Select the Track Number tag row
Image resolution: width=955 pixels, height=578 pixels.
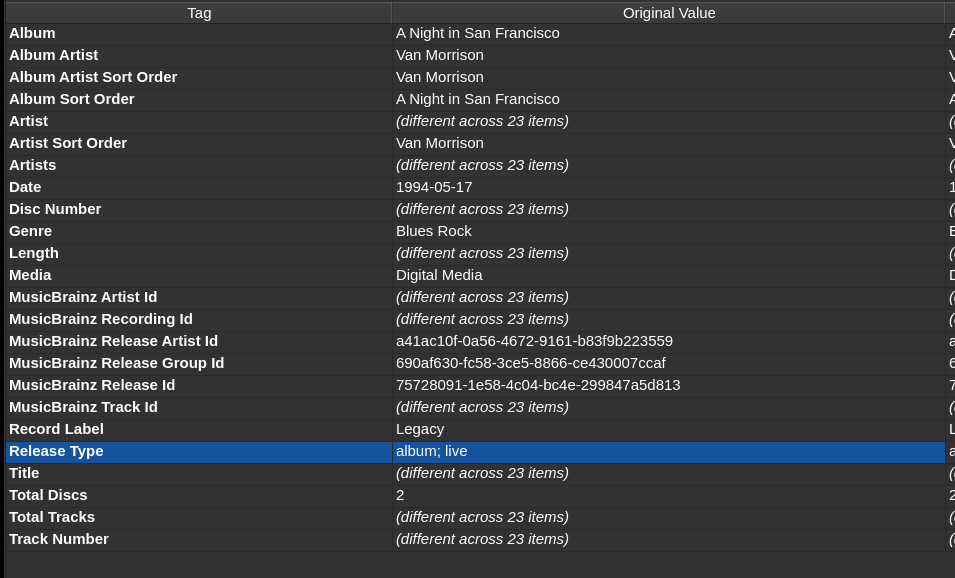59,539
